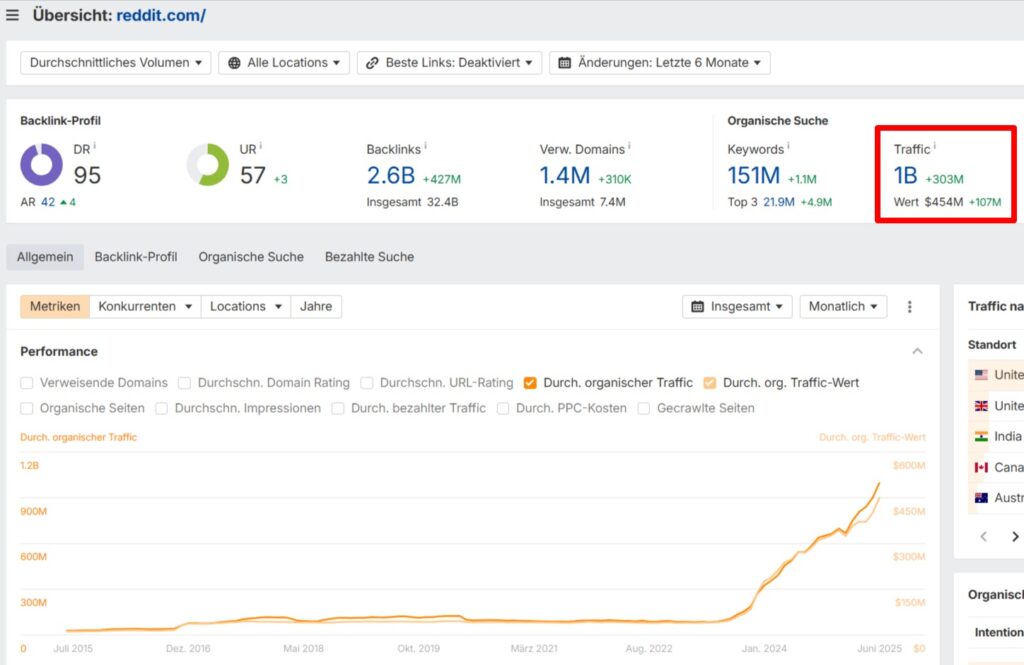Image resolution: width=1024 pixels, height=665 pixels.
Task: Click the info icon next to DR
Action: click(95, 146)
